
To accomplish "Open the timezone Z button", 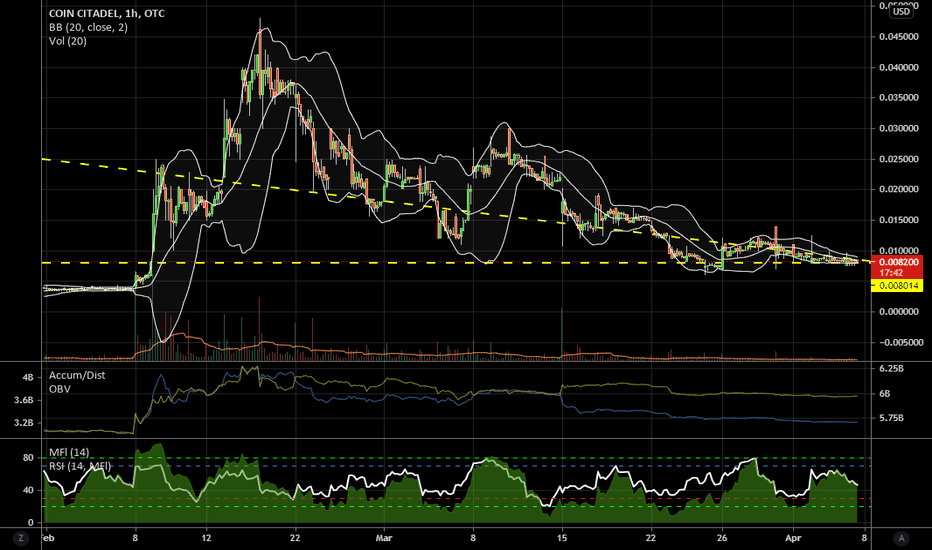I will tap(21, 538).
